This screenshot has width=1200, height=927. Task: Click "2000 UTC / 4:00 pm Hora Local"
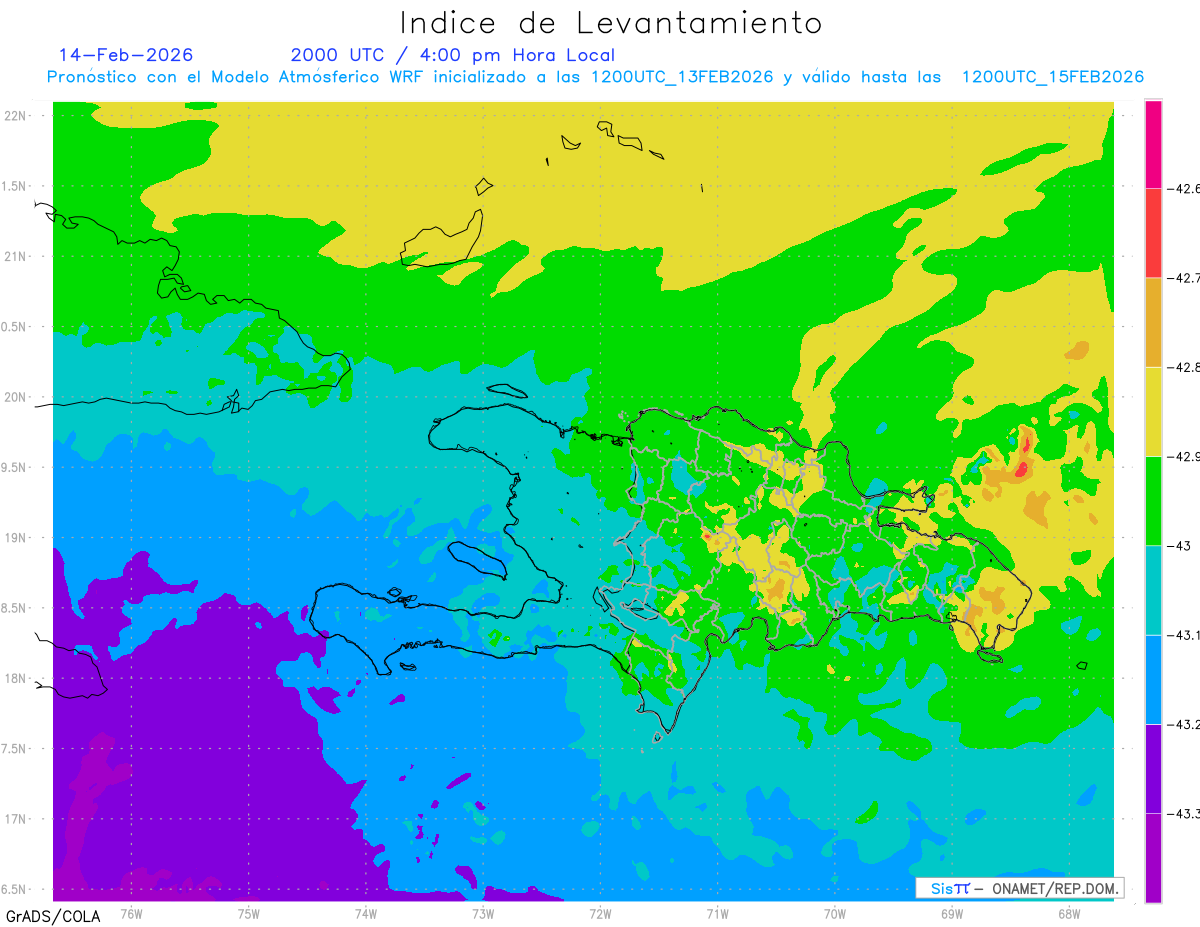pos(453,55)
